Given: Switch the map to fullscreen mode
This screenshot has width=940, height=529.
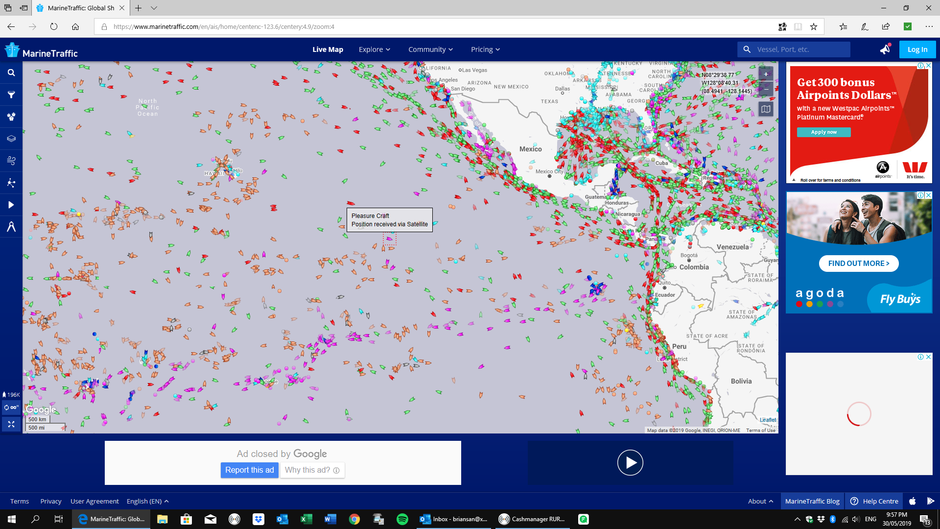Looking at the screenshot, I should 11,424.
